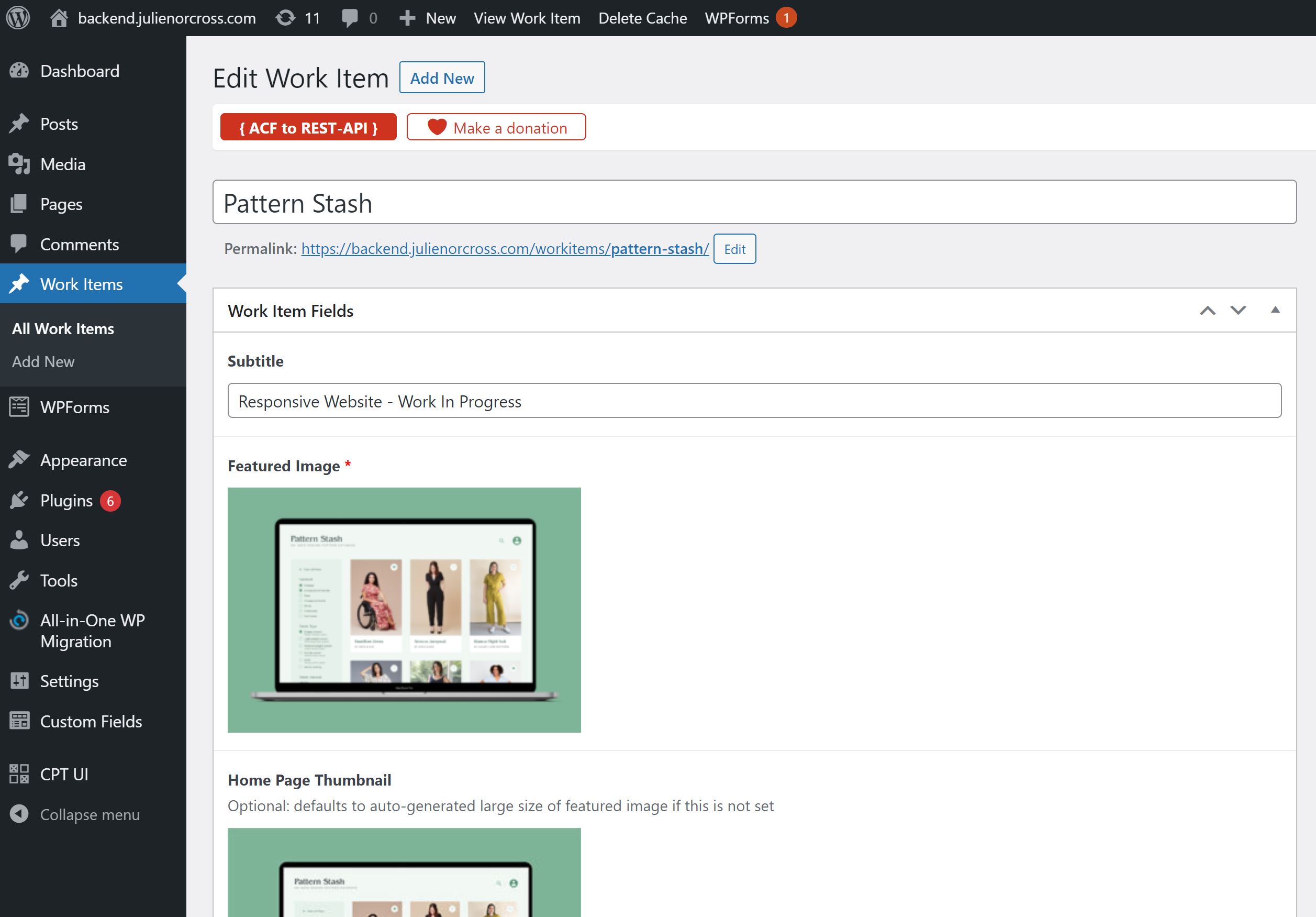
Task: Click the home icon beside the site name
Action: (x=59, y=18)
